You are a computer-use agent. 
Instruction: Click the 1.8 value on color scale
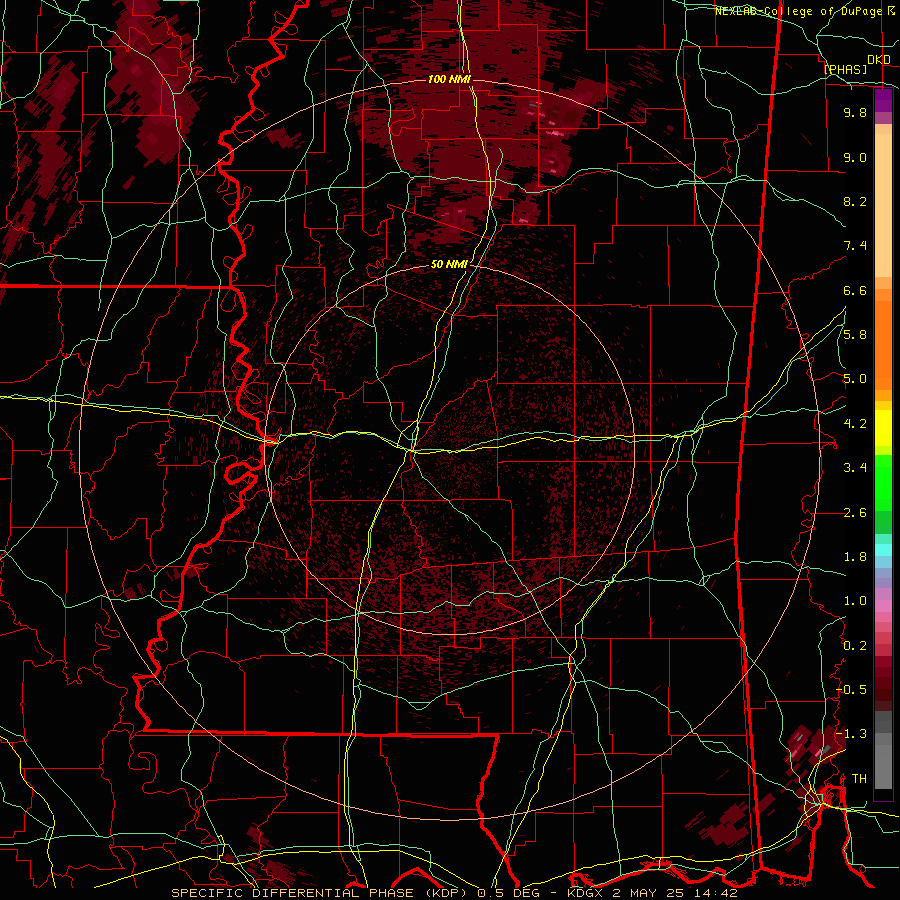point(855,557)
